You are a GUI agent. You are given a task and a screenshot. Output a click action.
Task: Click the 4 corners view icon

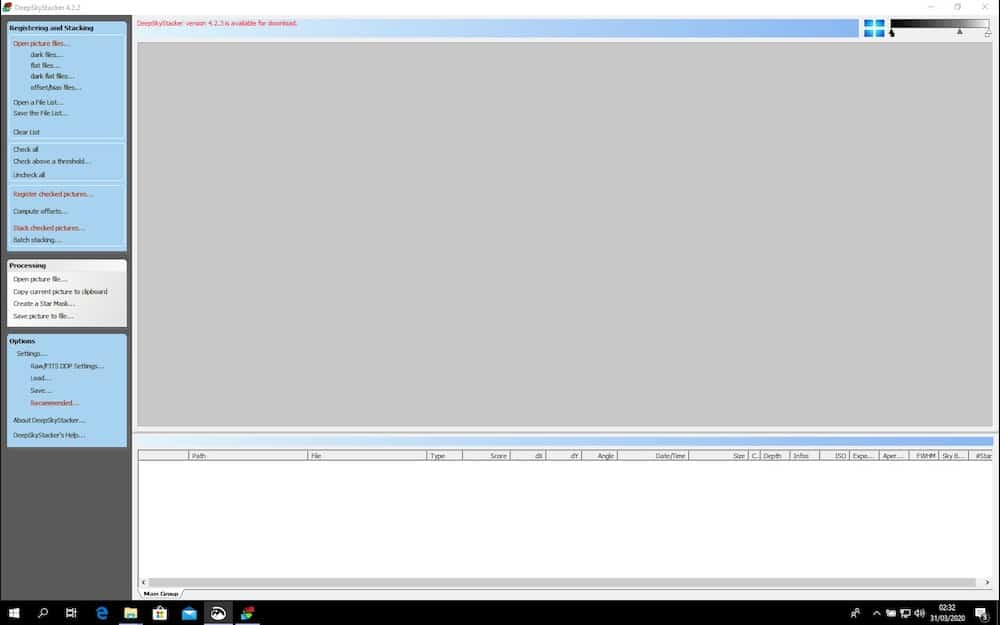pos(874,28)
